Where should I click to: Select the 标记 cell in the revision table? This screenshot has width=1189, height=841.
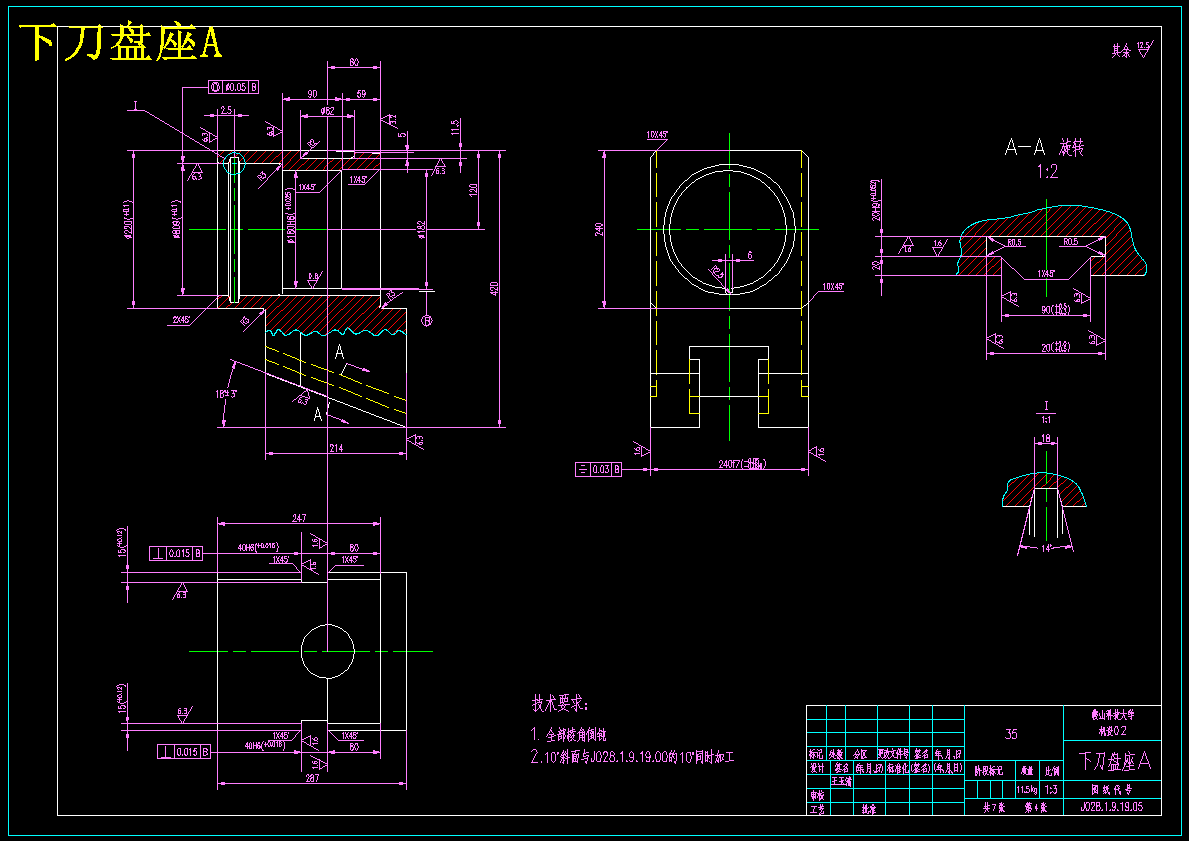pyautogui.click(x=816, y=755)
